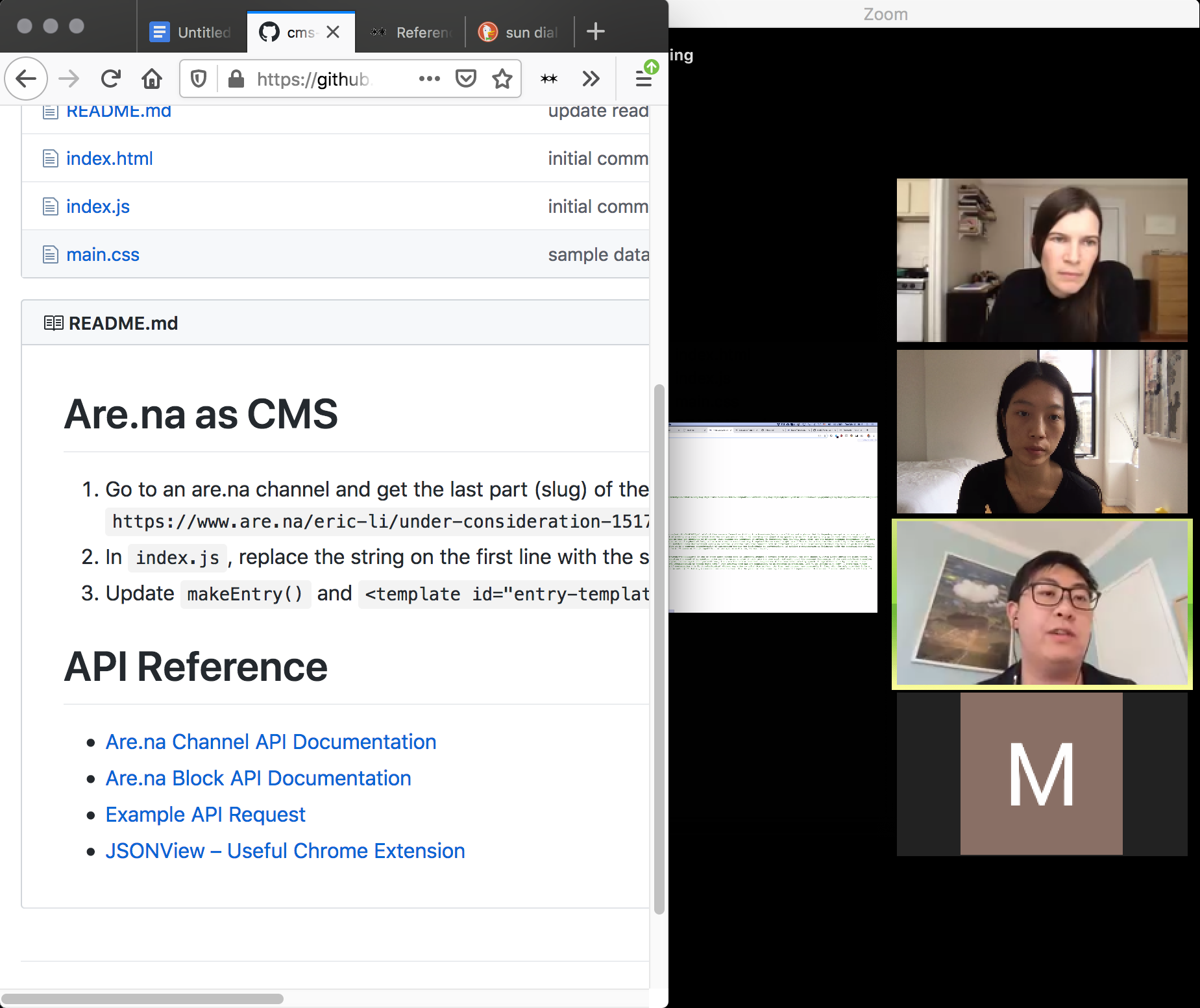Click the 'Are.na as CMS' heading
1200x1008 pixels.
201,414
